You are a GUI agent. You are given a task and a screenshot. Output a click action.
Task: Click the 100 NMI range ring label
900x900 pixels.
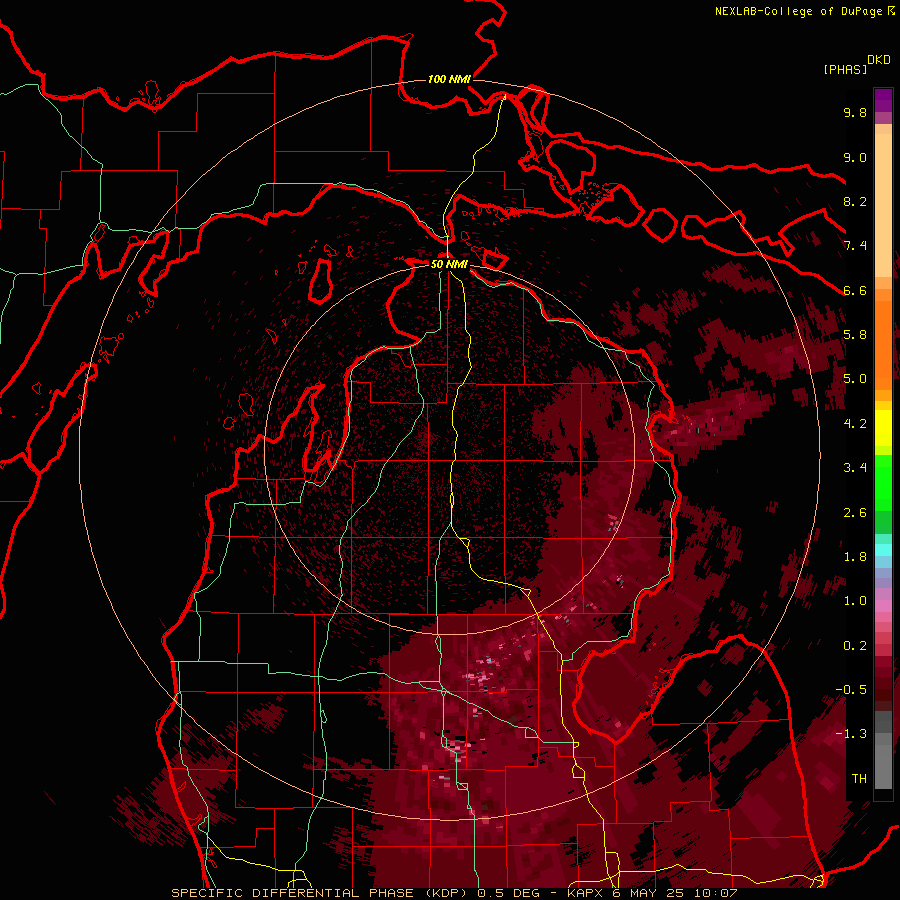tap(449, 79)
